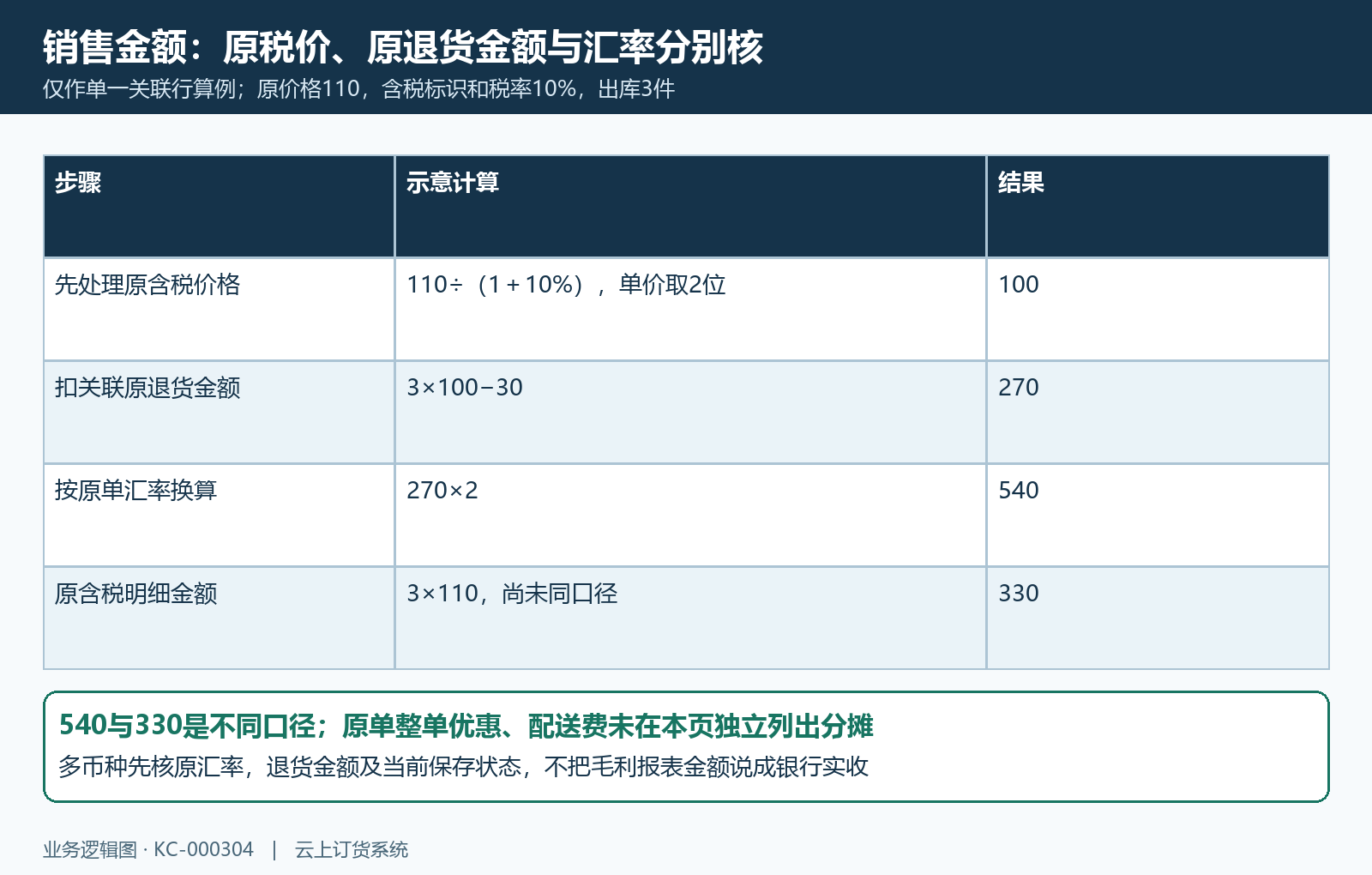Click the result value 270
Image resolution: width=1372 pixels, height=875 pixels.
click(1018, 388)
